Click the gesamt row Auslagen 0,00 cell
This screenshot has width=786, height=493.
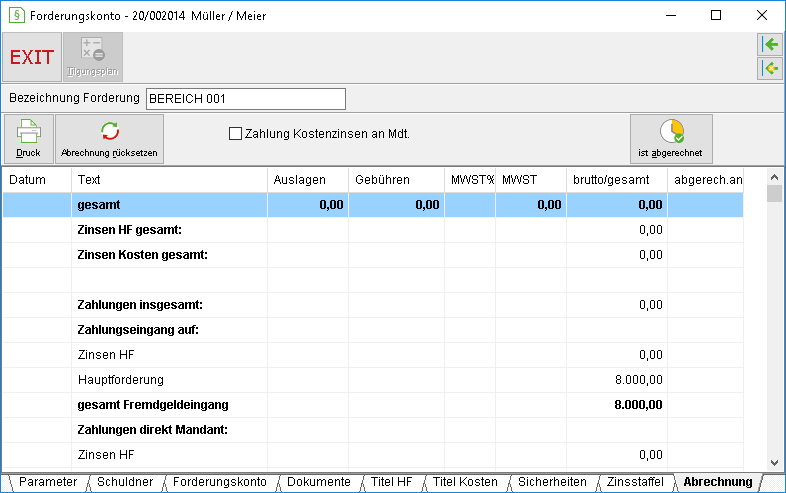(x=308, y=205)
